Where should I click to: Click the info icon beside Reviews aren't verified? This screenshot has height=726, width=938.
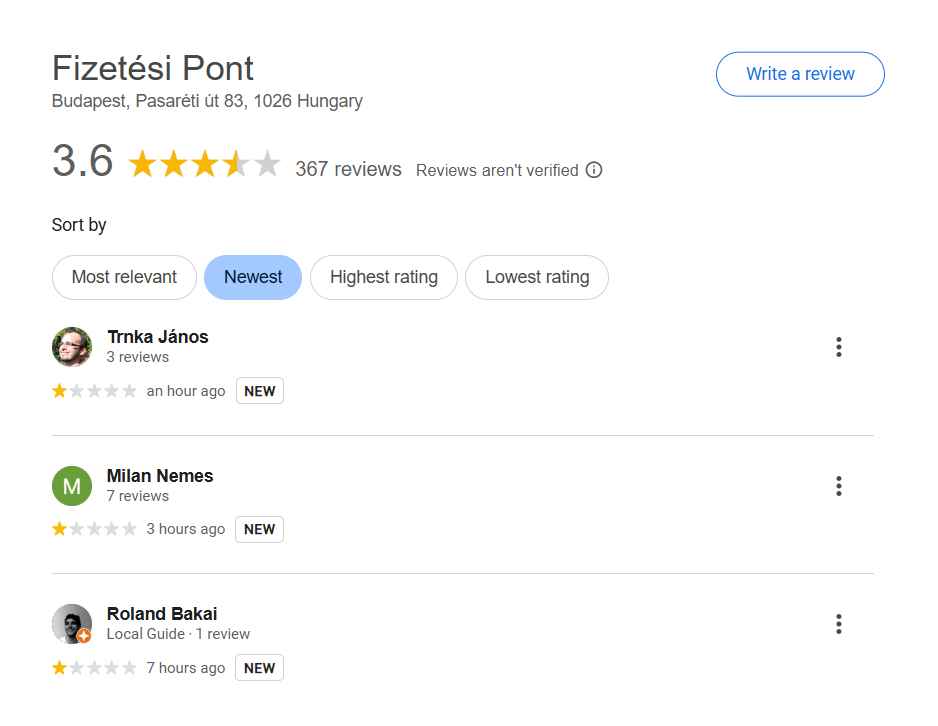tap(594, 170)
